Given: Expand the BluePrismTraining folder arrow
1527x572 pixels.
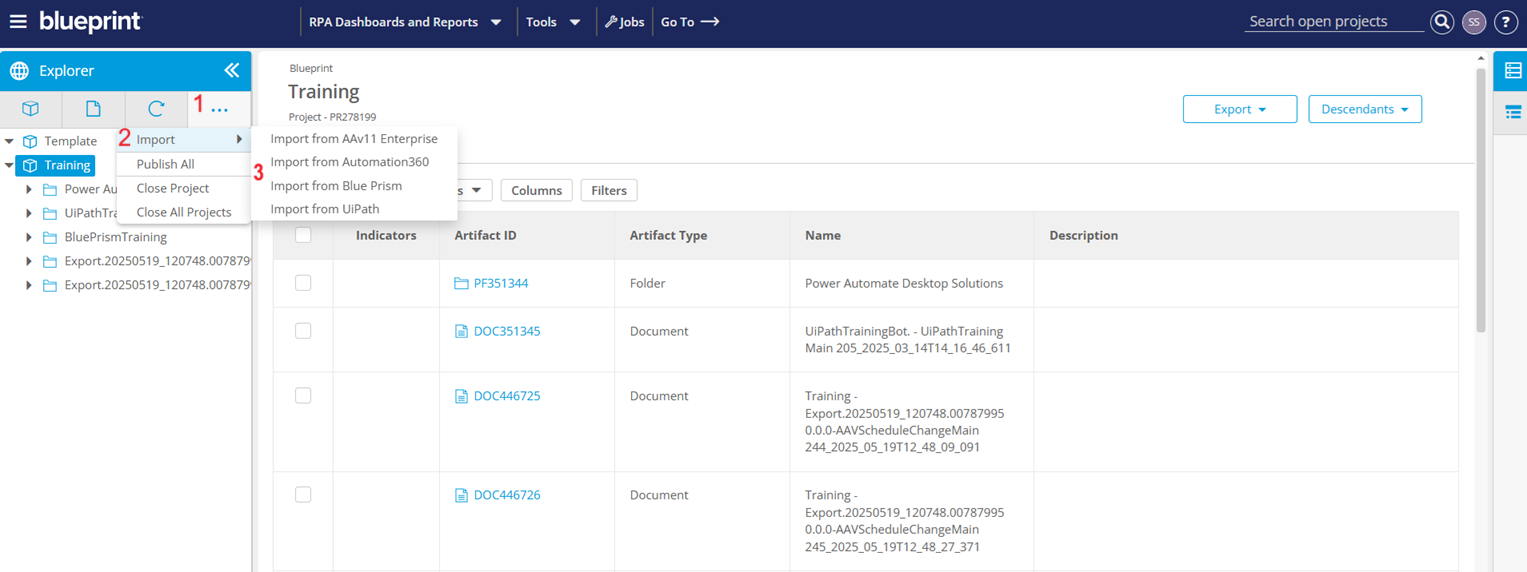Looking at the screenshot, I should (x=28, y=237).
